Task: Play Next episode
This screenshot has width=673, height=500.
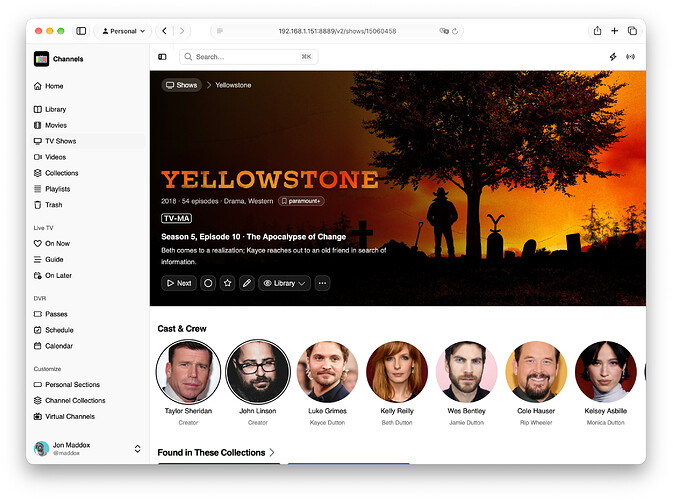Action: (x=179, y=283)
